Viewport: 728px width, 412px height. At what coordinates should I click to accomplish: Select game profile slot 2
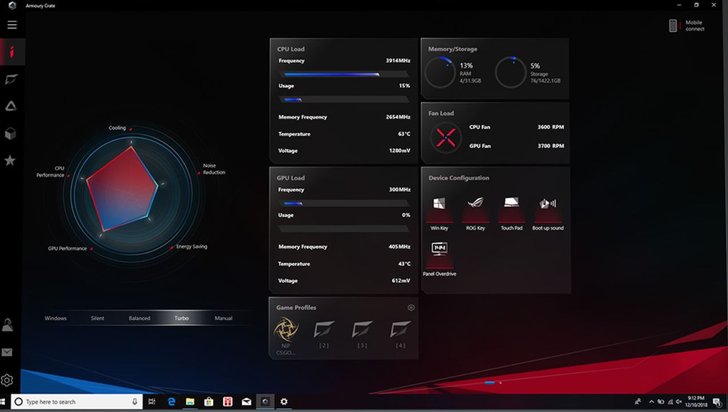pyautogui.click(x=324, y=334)
